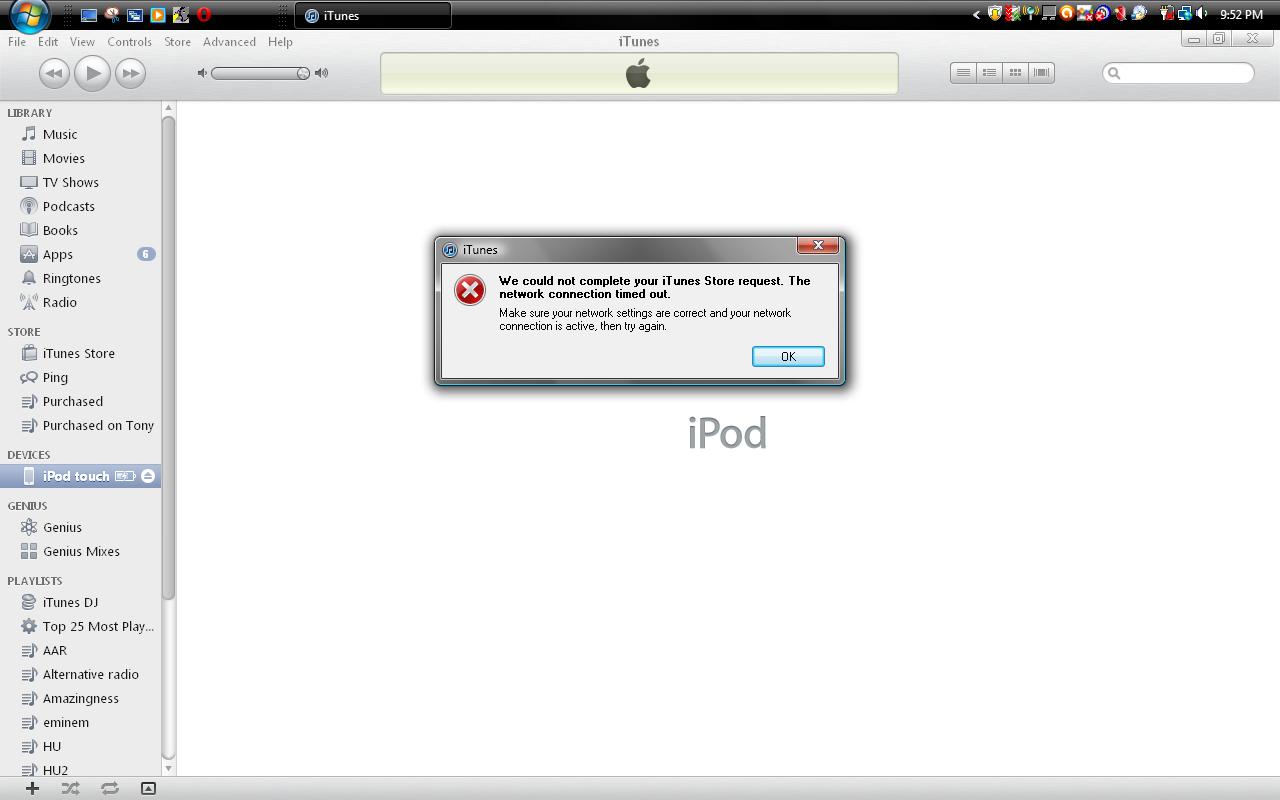Eject the iPod touch
This screenshot has height=800, width=1280.
click(148, 476)
